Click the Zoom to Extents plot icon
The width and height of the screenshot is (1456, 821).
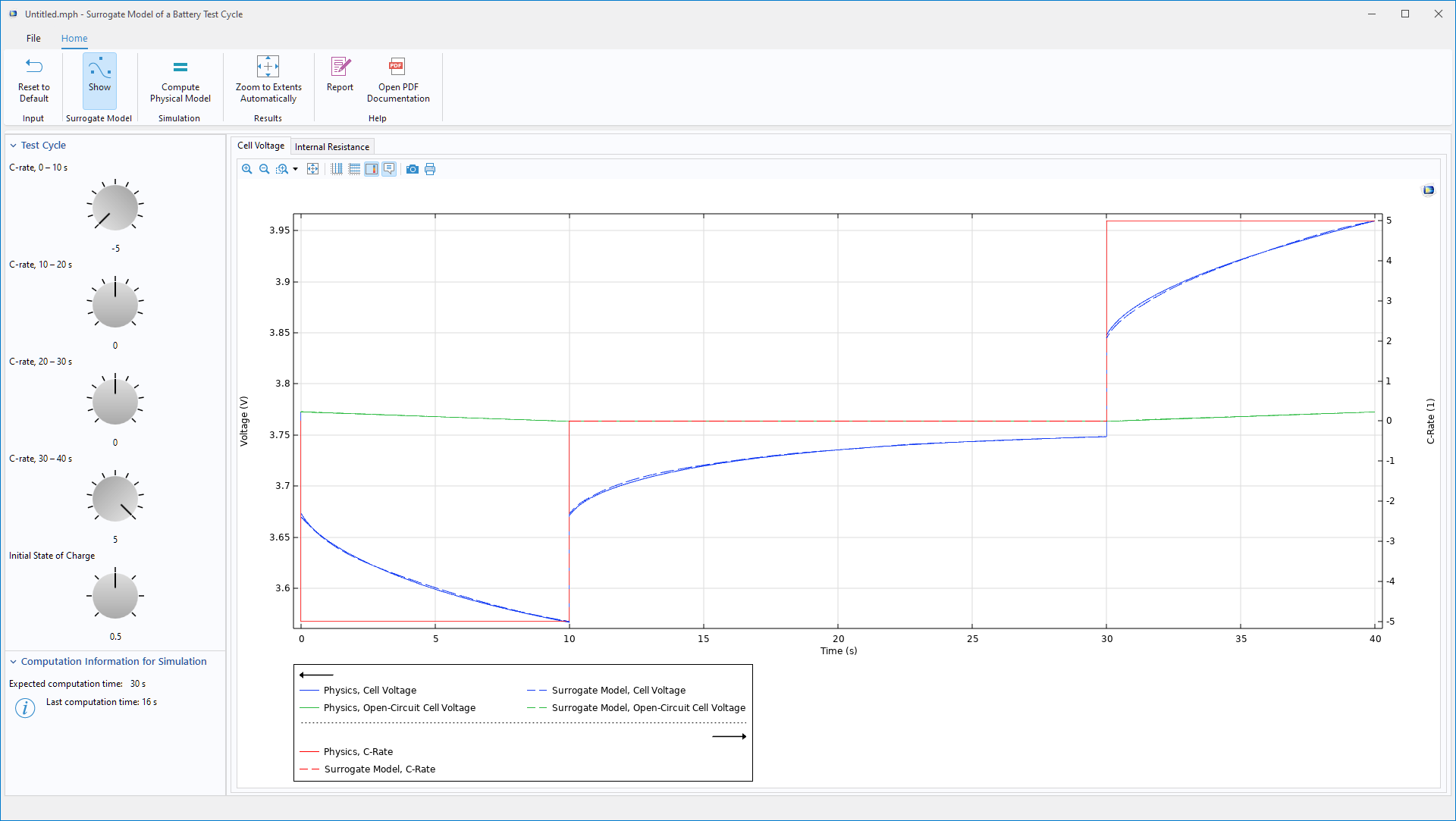pyautogui.click(x=312, y=169)
